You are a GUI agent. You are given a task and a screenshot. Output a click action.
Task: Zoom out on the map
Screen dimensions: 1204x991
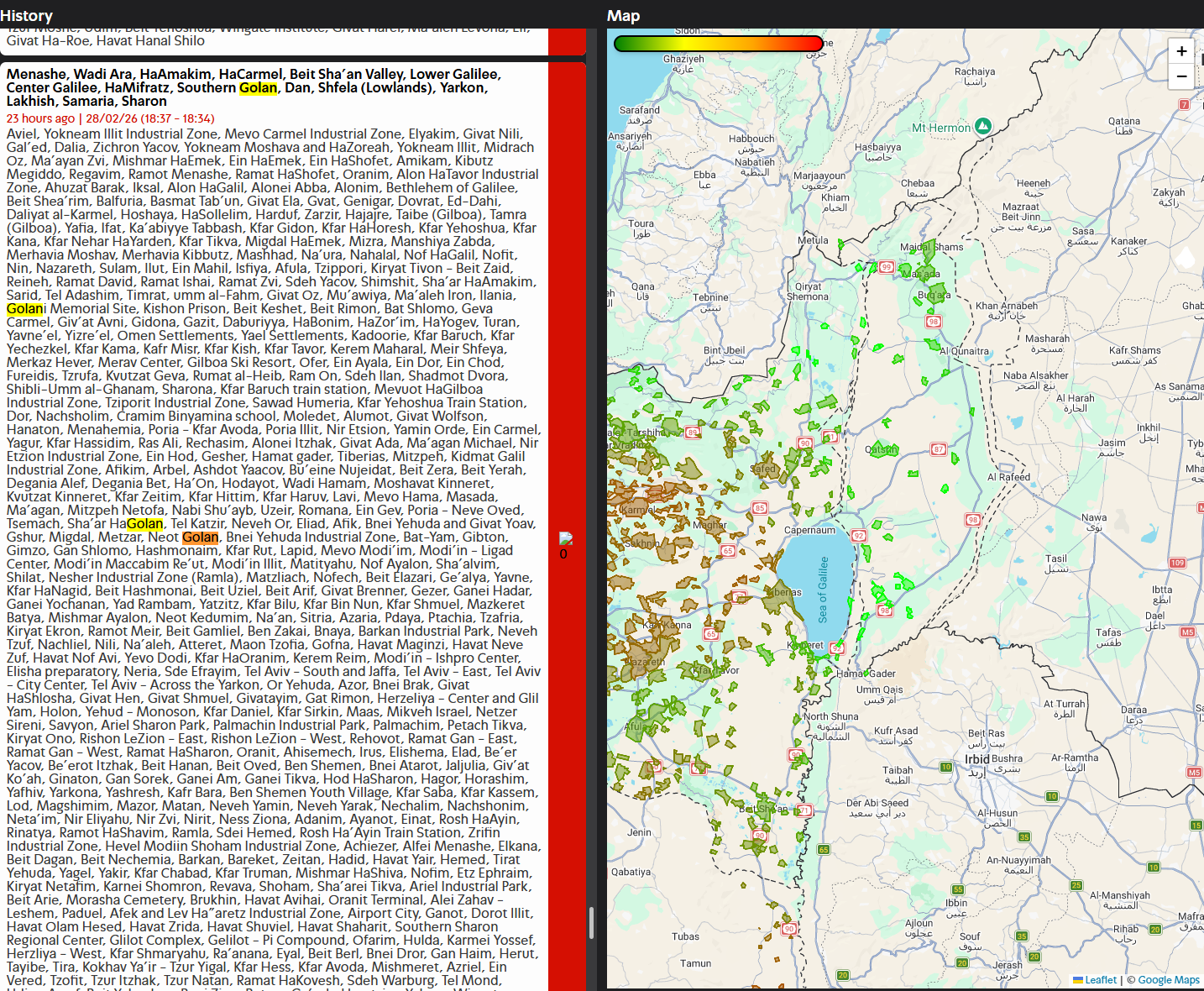click(1181, 76)
